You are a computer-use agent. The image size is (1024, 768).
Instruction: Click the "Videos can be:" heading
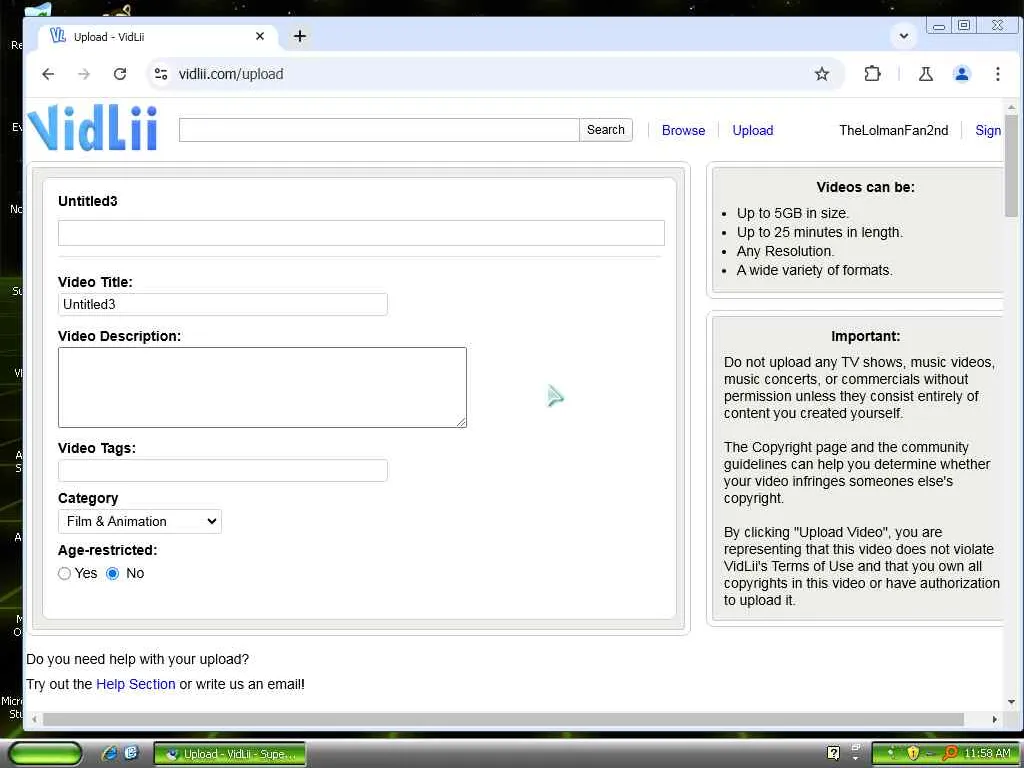[865, 187]
